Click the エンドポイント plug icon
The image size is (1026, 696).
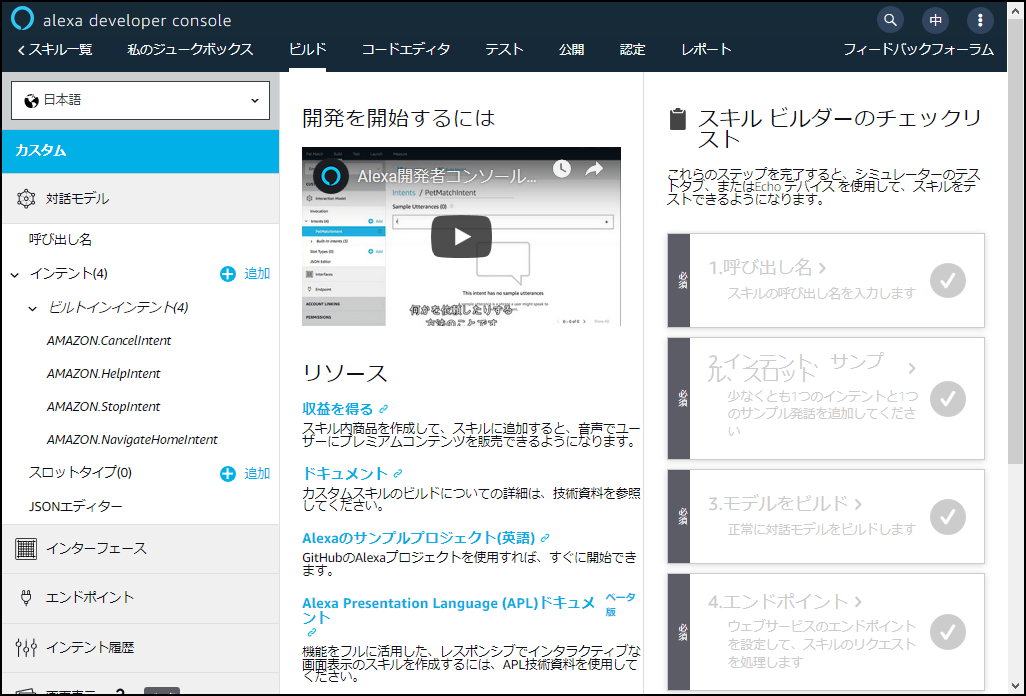pos(26,597)
